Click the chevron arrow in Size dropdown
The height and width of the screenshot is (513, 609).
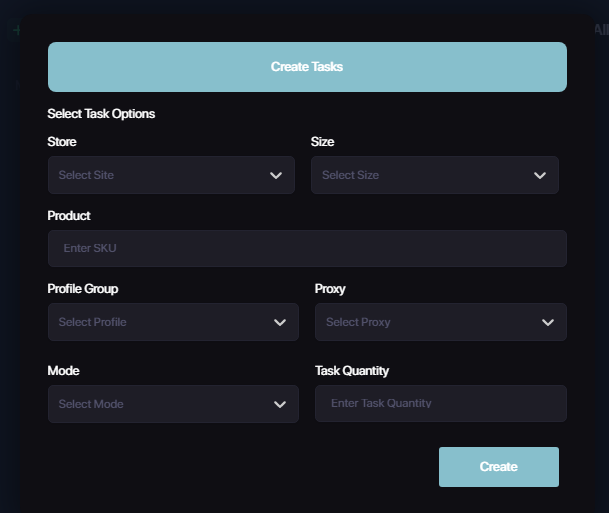pyautogui.click(x=540, y=175)
